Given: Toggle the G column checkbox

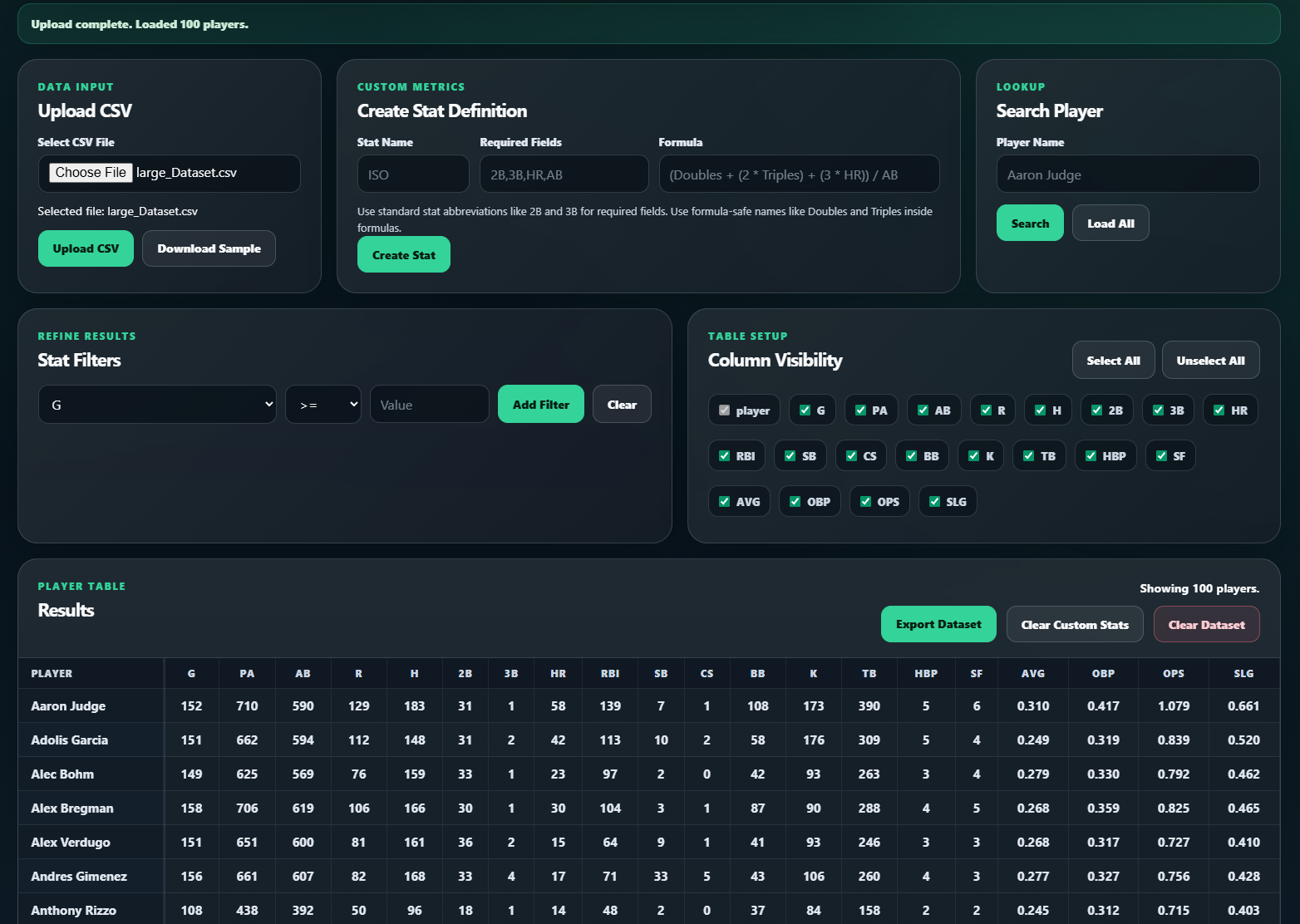Looking at the screenshot, I should coord(805,410).
